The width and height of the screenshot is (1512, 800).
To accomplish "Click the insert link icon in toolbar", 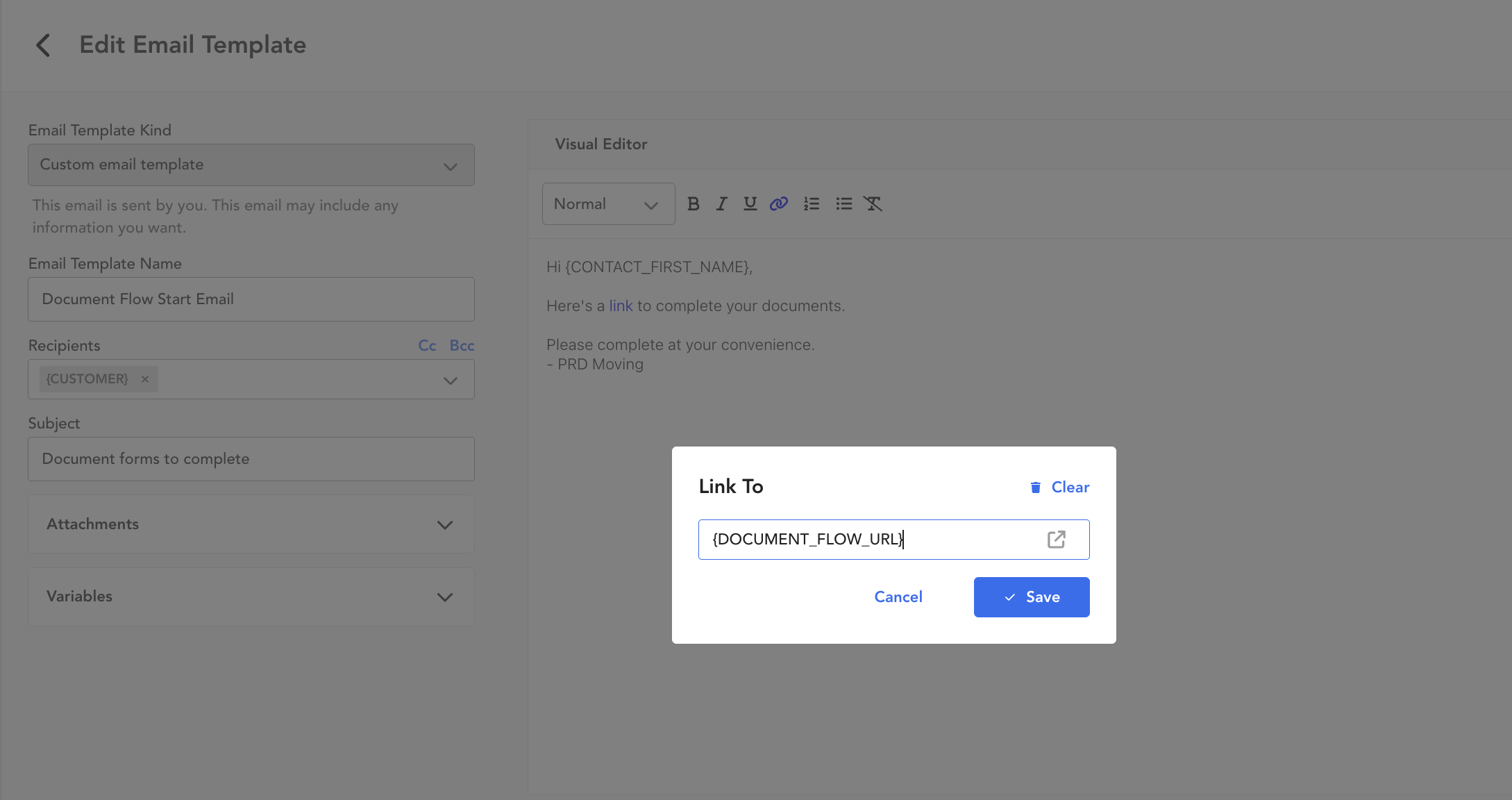I will tap(779, 203).
